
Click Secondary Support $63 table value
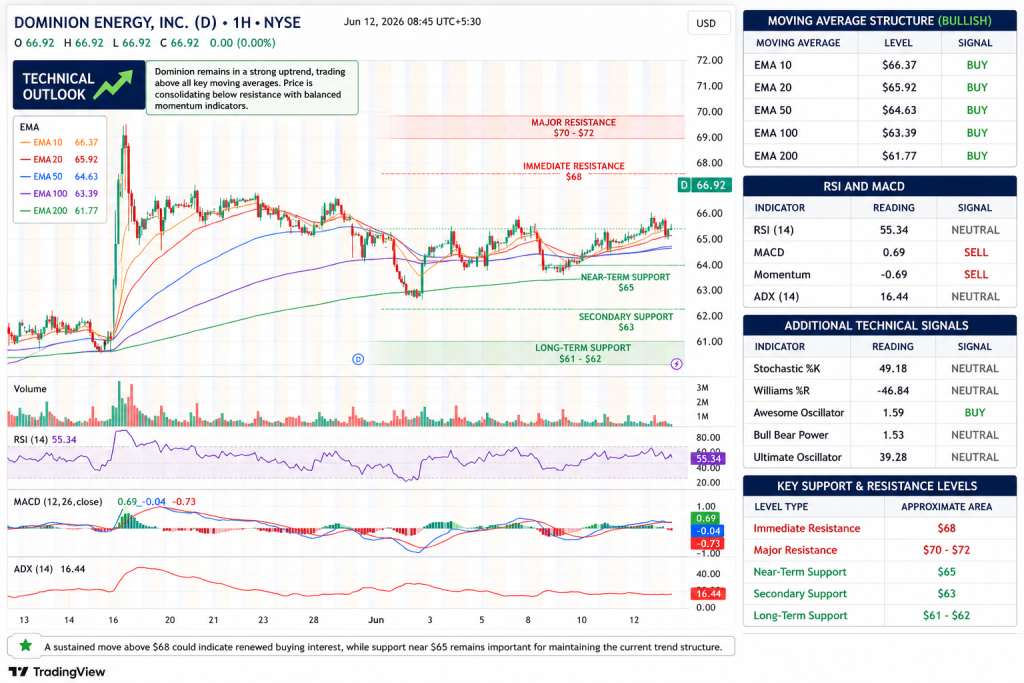946,594
